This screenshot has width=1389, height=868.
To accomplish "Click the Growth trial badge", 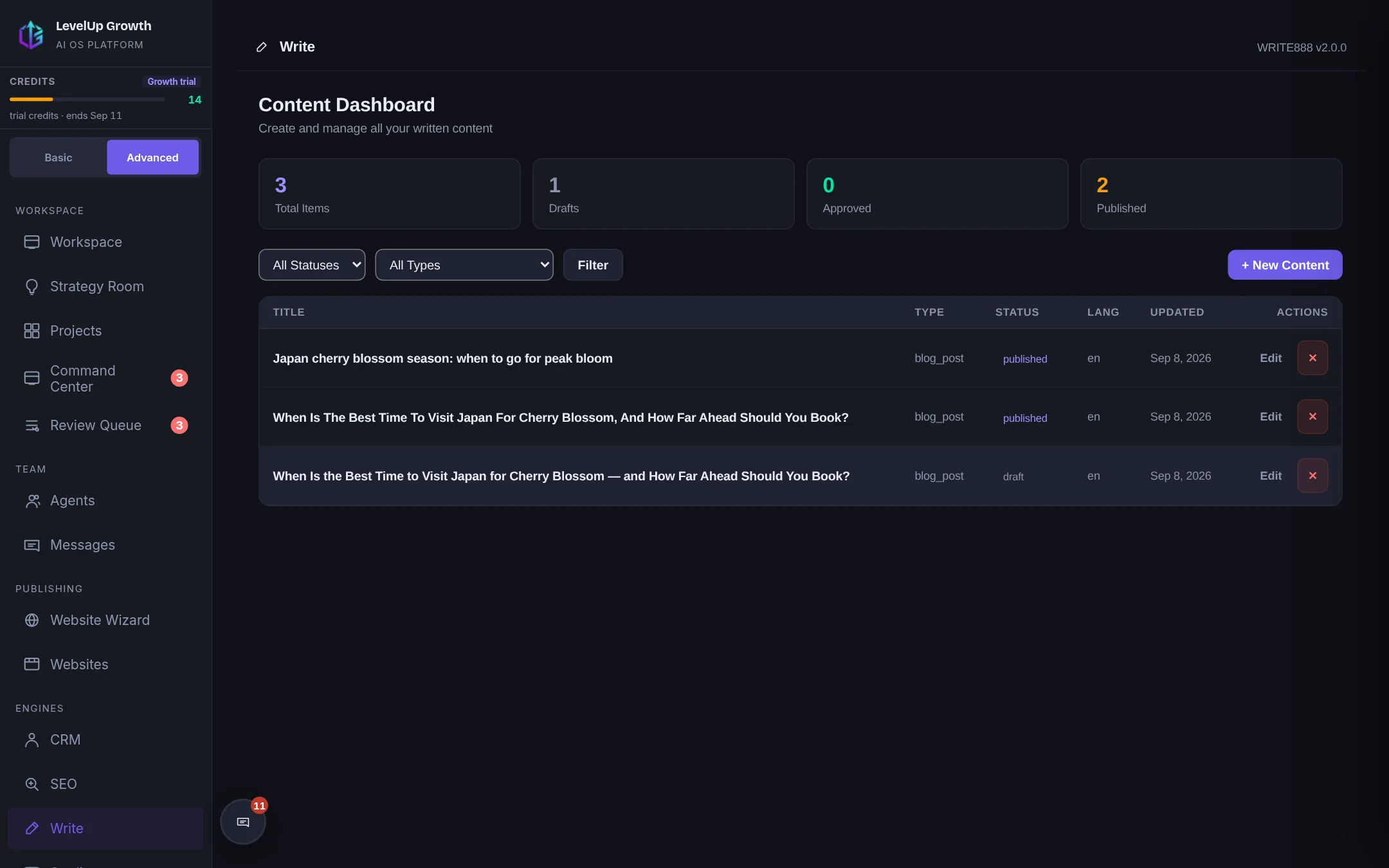I will [172, 82].
